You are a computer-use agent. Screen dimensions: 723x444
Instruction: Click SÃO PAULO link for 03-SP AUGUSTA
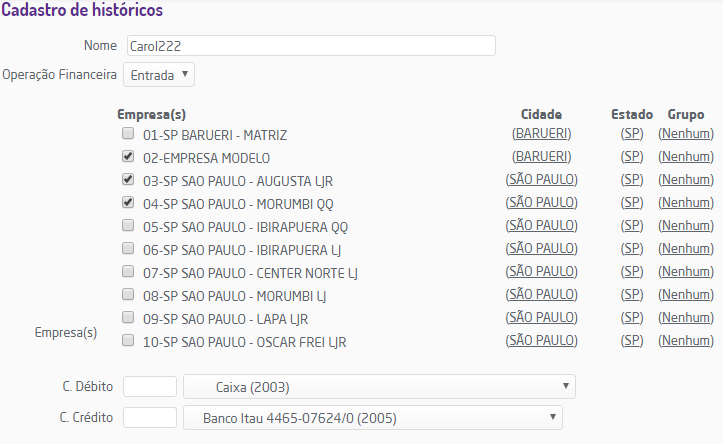click(542, 180)
